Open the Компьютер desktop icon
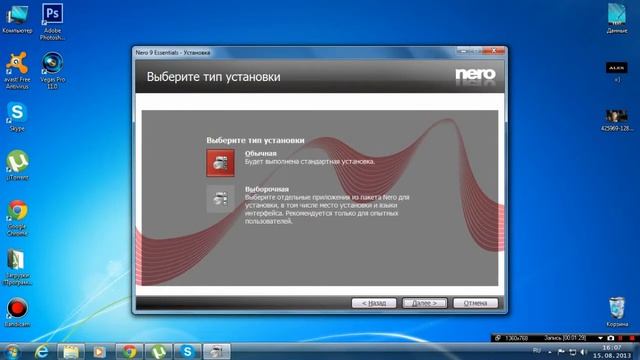The width and height of the screenshot is (640, 360). (x=17, y=18)
